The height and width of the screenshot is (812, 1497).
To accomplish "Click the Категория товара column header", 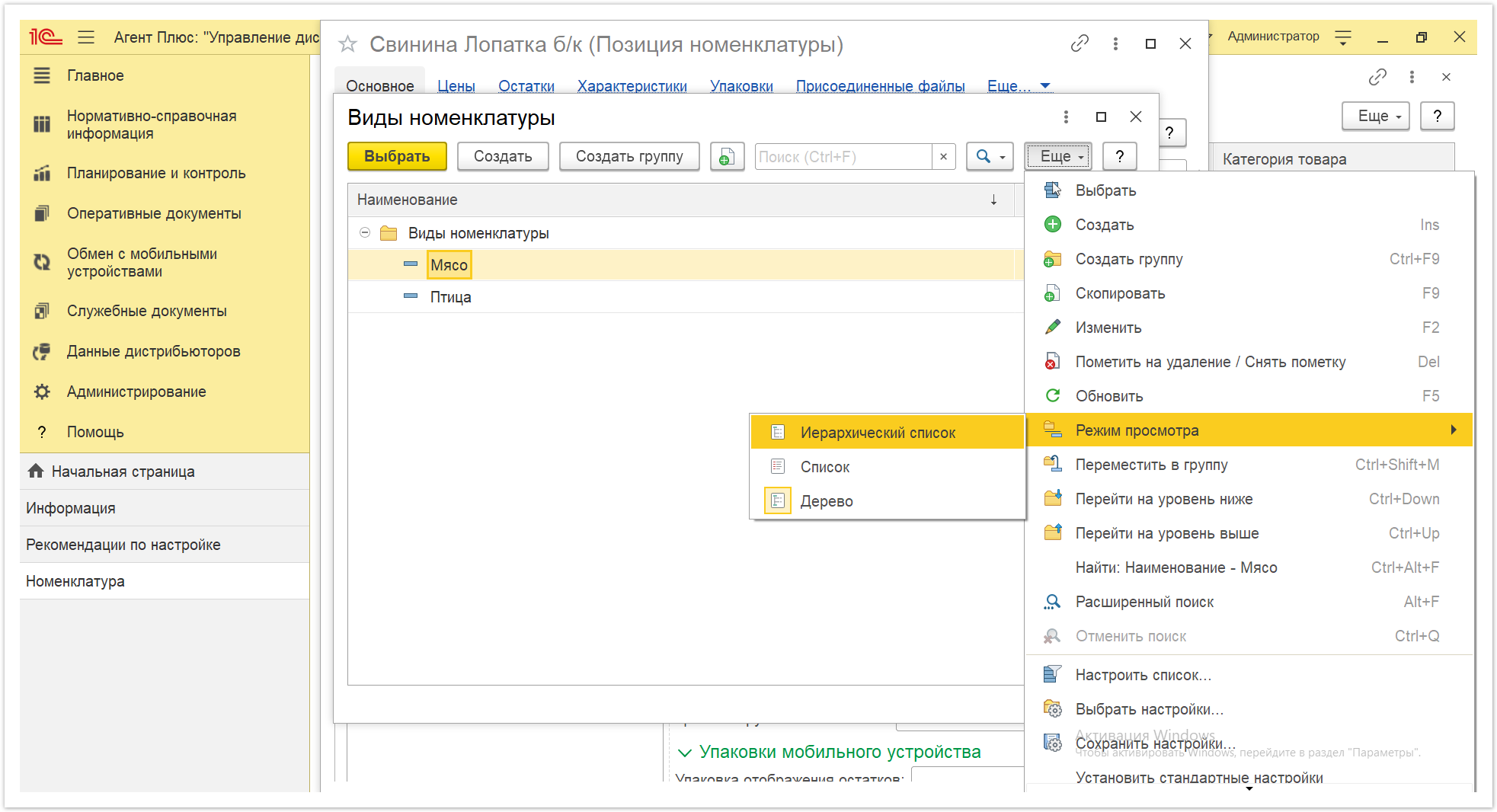I will coord(1331,159).
